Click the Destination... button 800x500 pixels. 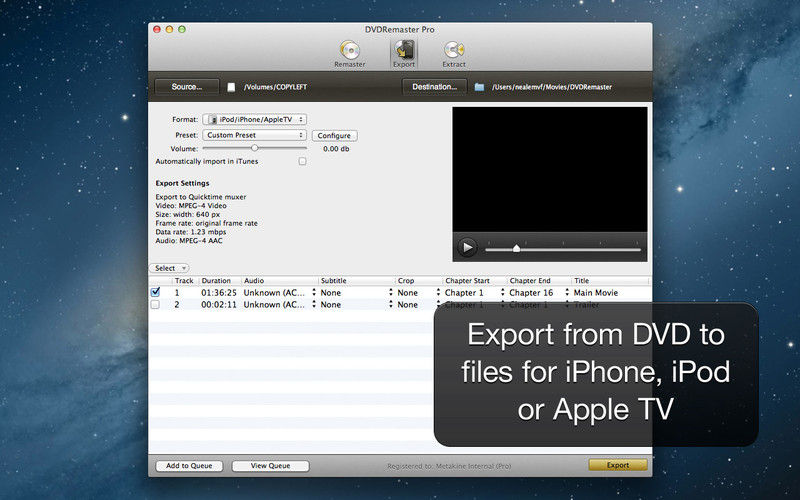click(x=434, y=87)
